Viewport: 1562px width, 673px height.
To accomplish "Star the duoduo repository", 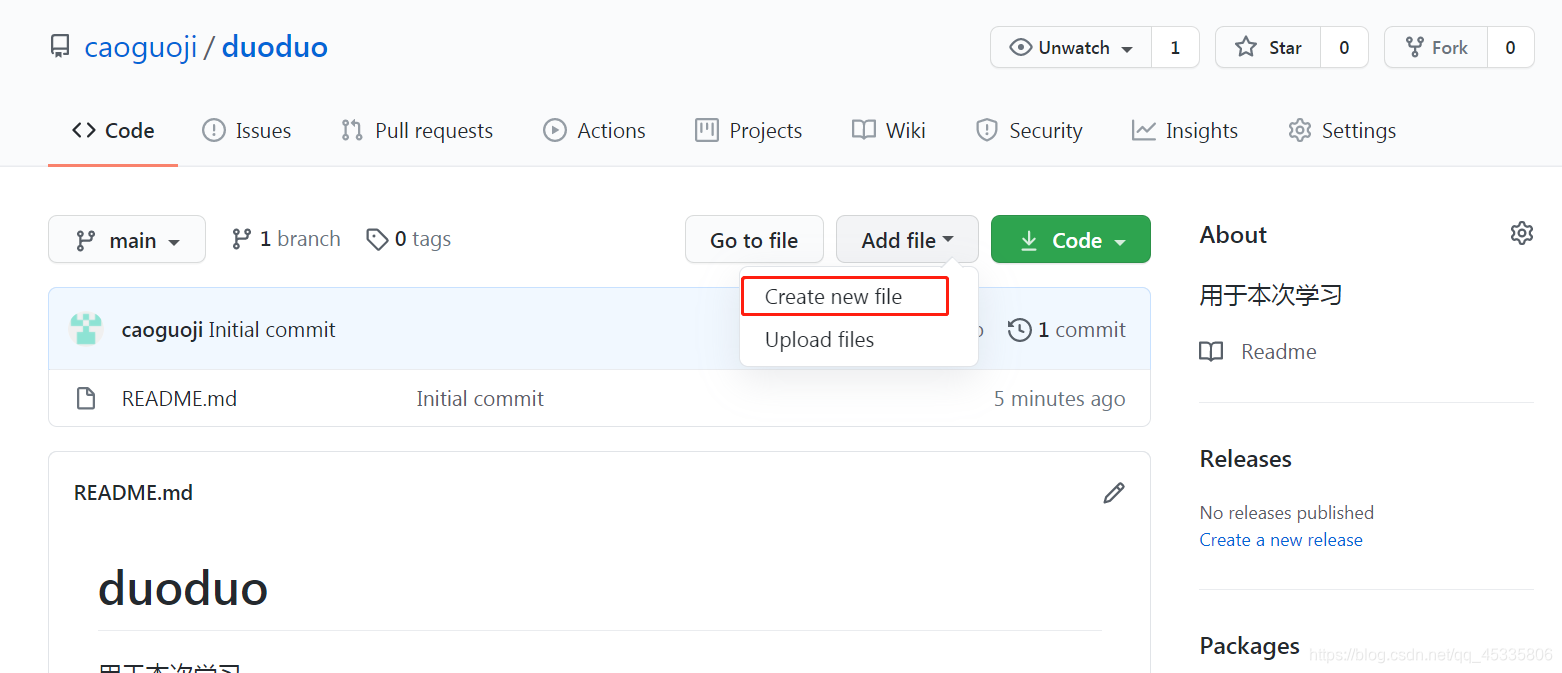I will point(1268,47).
